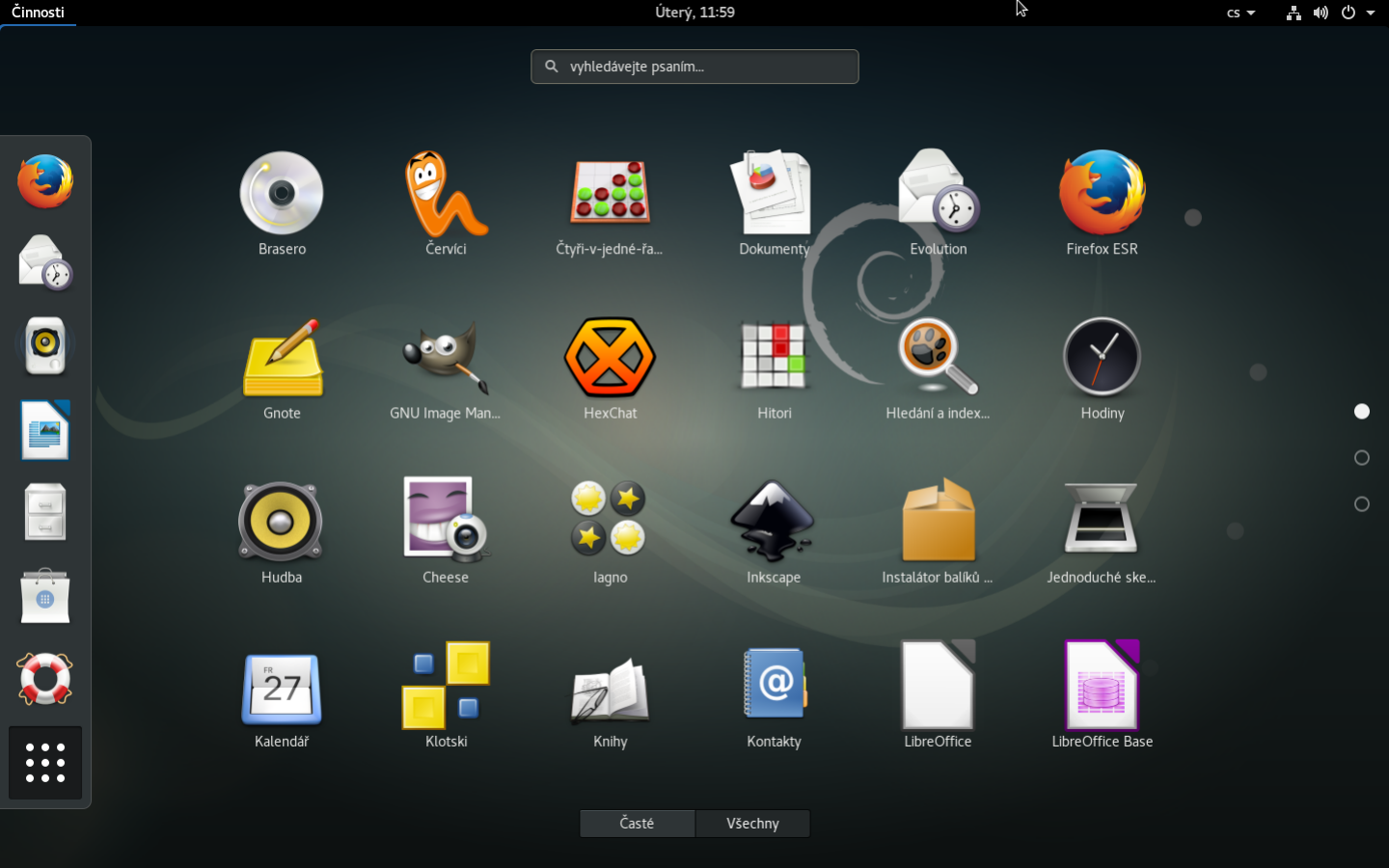Go to the third app page indicator
1389x868 pixels.
[1362, 504]
